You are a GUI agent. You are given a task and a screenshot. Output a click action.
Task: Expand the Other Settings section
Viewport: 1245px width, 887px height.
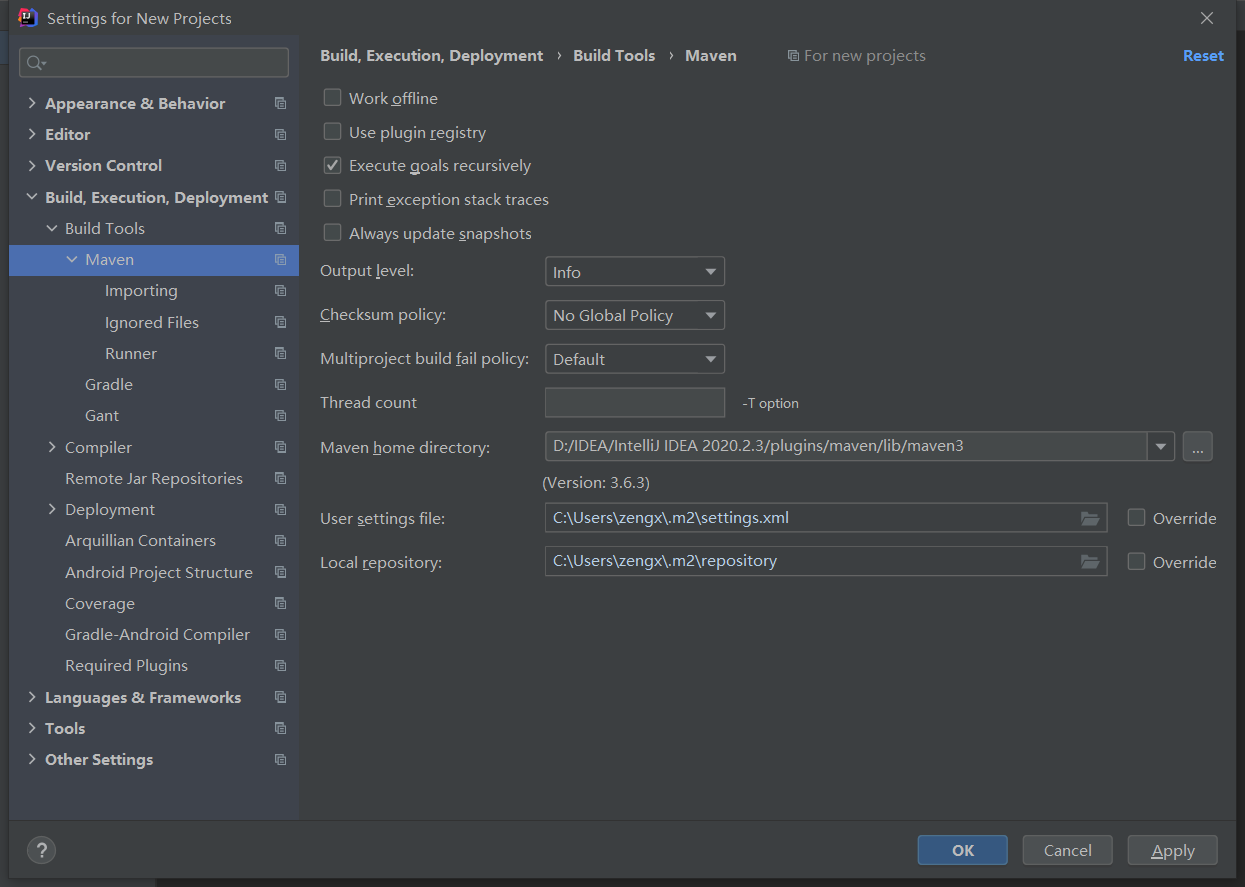tap(32, 760)
